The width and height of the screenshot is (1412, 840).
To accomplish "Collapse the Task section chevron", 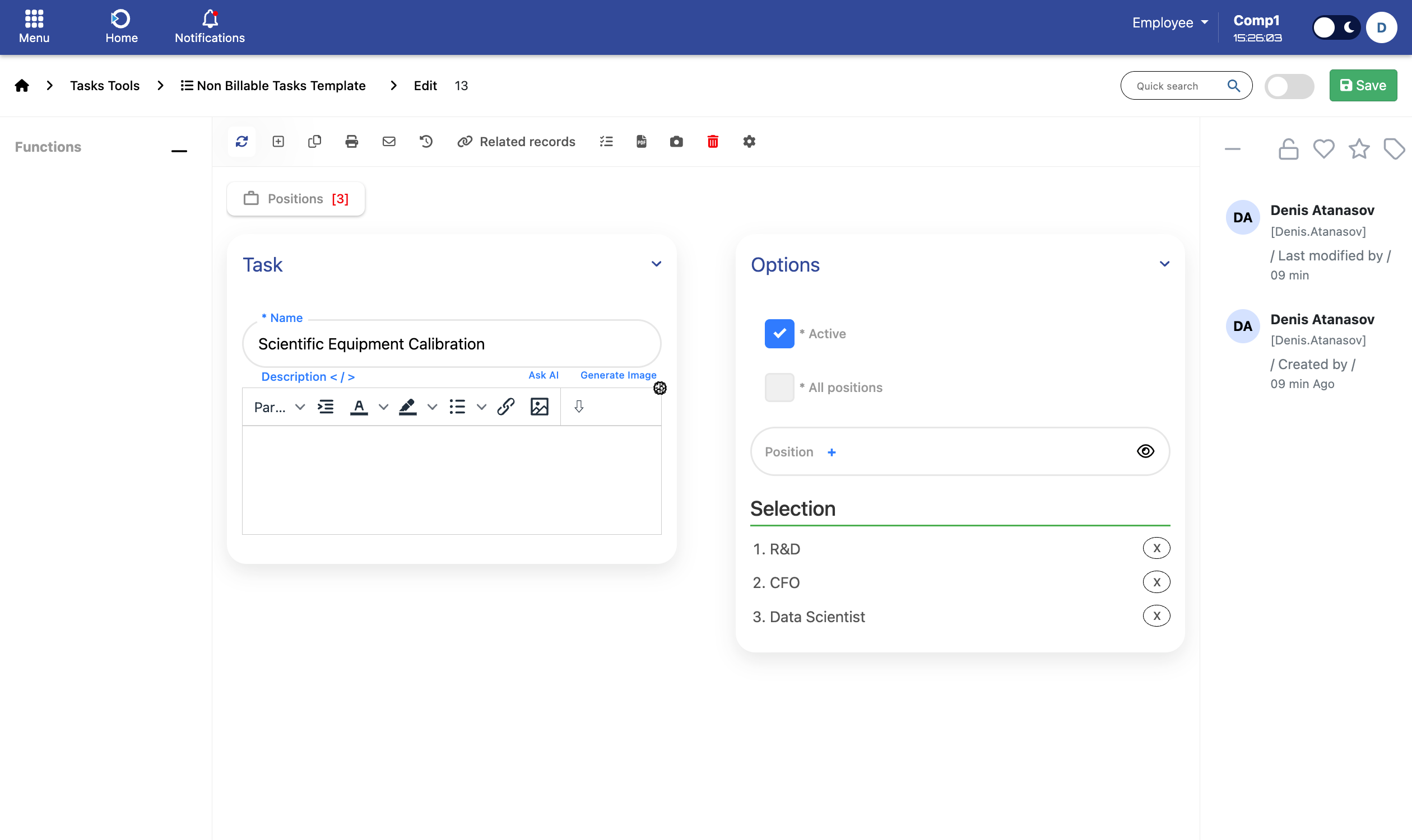I will click(x=656, y=264).
